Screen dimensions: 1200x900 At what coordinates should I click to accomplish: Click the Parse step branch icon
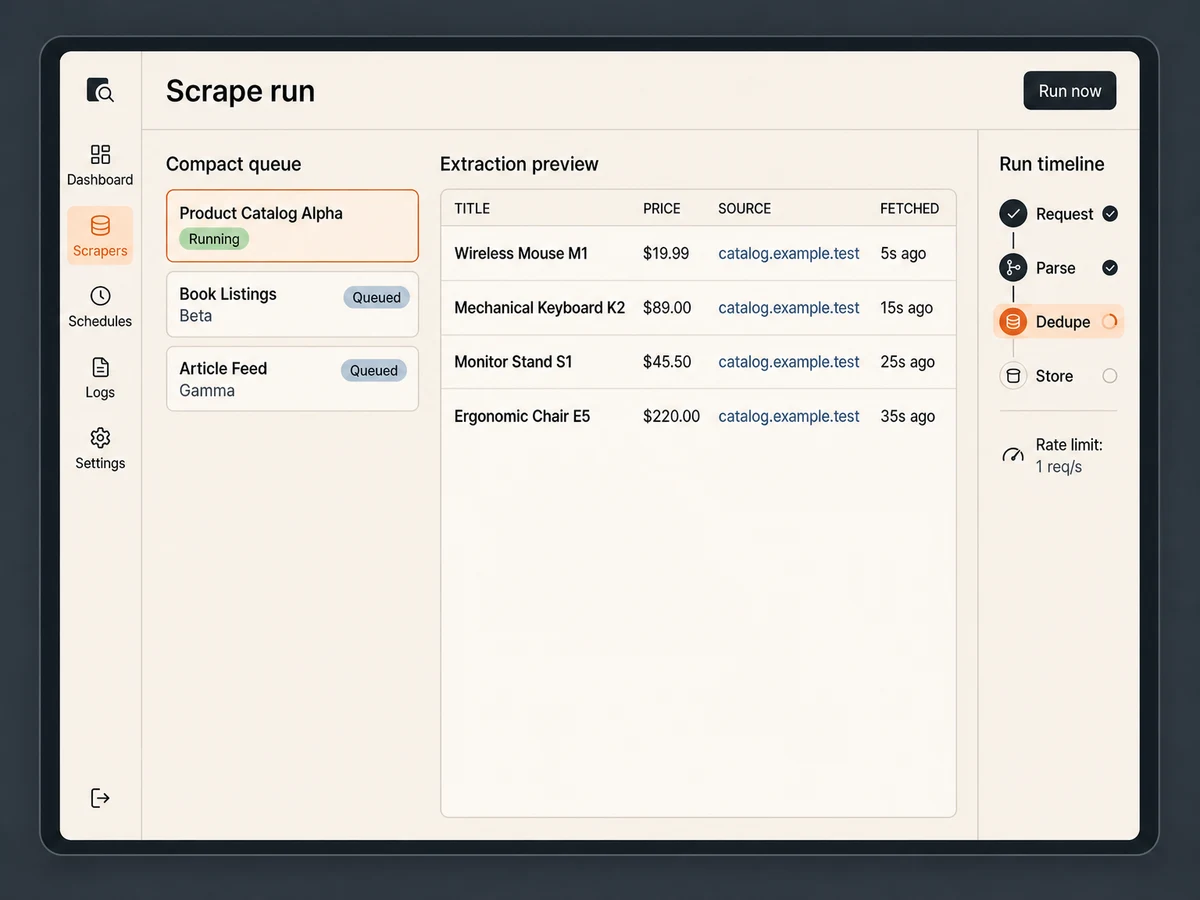1013,268
